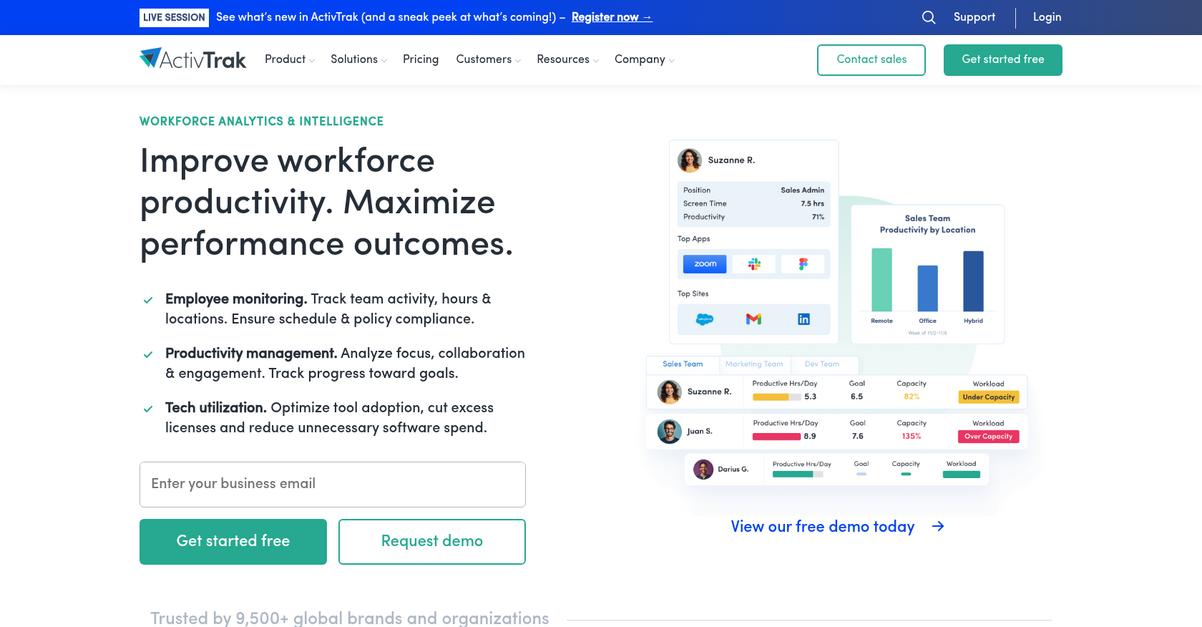Viewport: 1202px width, 627px height.
Task: Click the Zoom app icon
Action: pyautogui.click(x=705, y=264)
